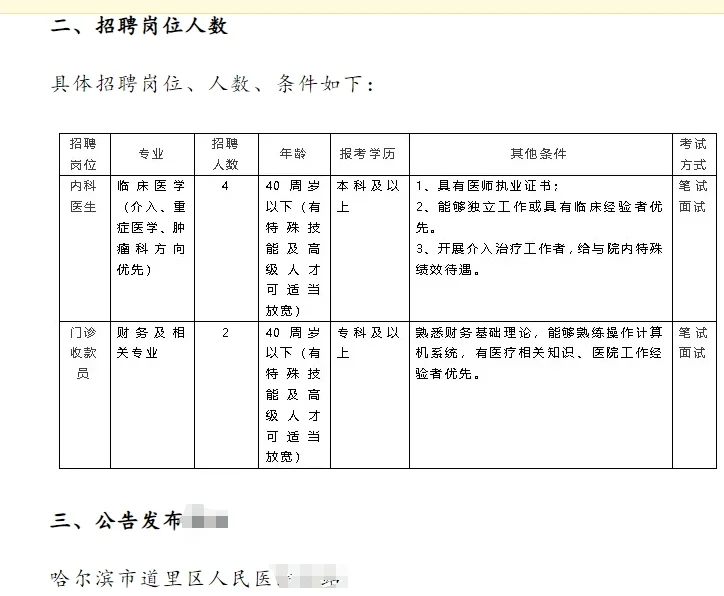This screenshot has height=596, width=724.
Task: Click the line 哈尔滨市道里区人民医
Action: pyautogui.click(x=161, y=578)
